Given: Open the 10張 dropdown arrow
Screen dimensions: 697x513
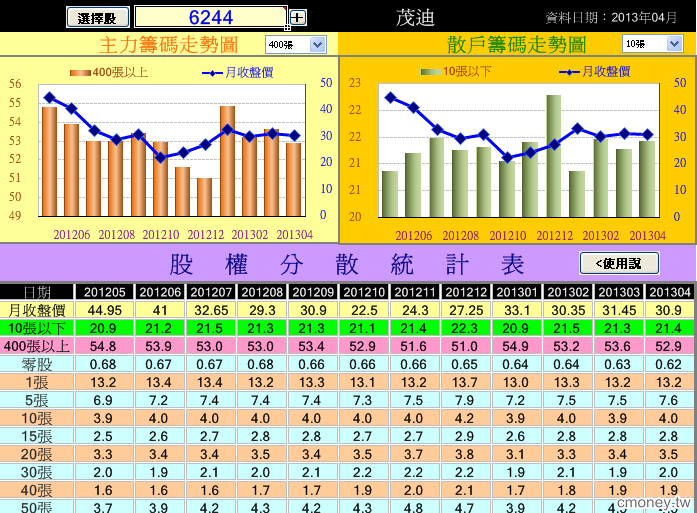Looking at the screenshot, I should [x=674, y=44].
